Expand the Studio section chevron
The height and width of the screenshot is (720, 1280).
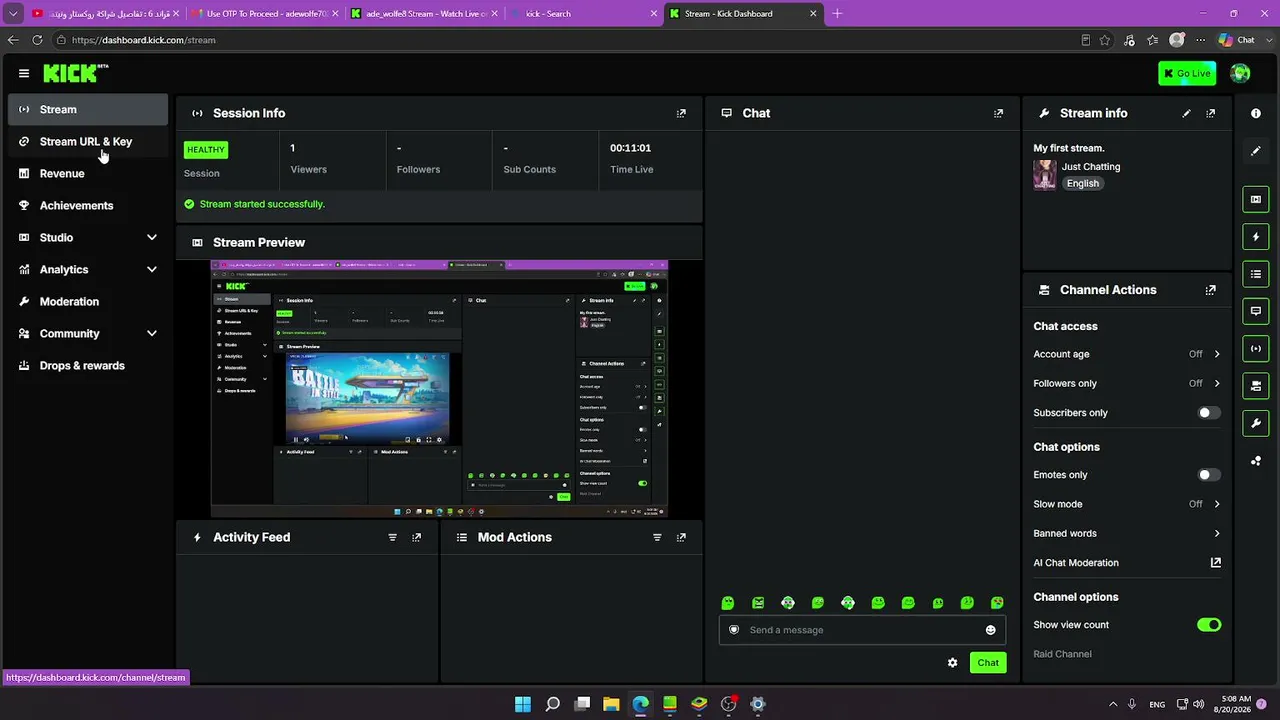(x=152, y=238)
